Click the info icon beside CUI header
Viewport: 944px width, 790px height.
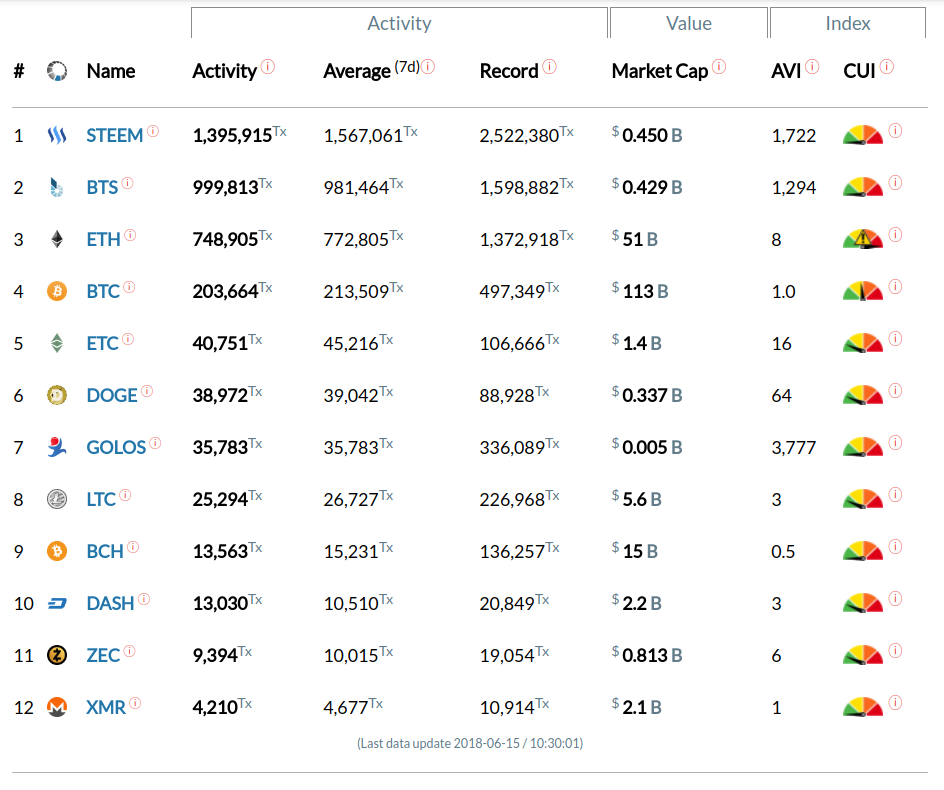click(x=887, y=66)
